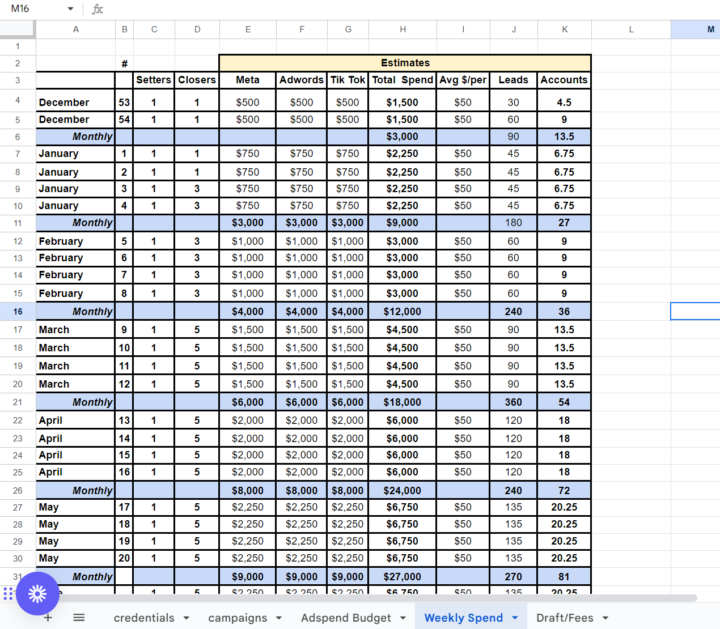Viewport: 720px width, 629px height.
Task: Click the formula bar input area
Action: [411, 9]
